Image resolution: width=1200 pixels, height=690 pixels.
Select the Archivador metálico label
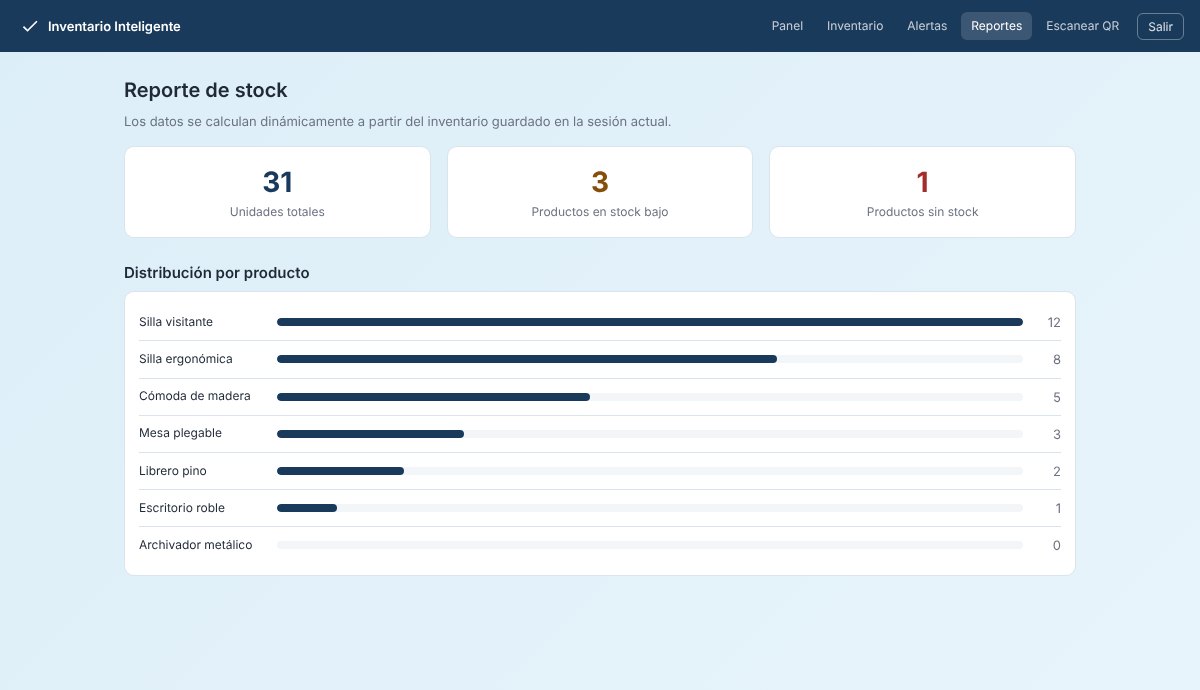[x=196, y=545]
